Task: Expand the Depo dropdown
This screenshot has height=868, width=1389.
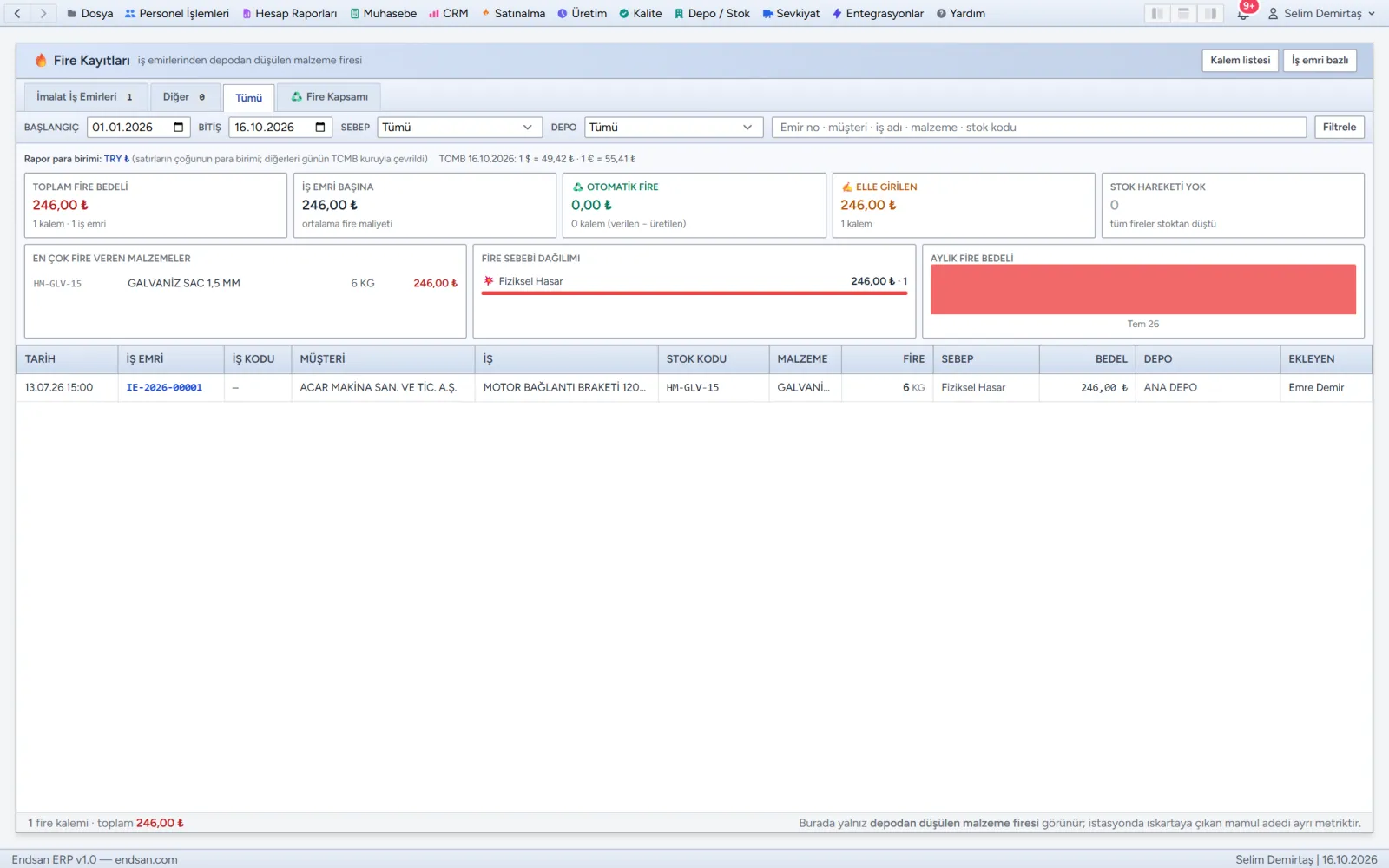Action: coord(674,127)
